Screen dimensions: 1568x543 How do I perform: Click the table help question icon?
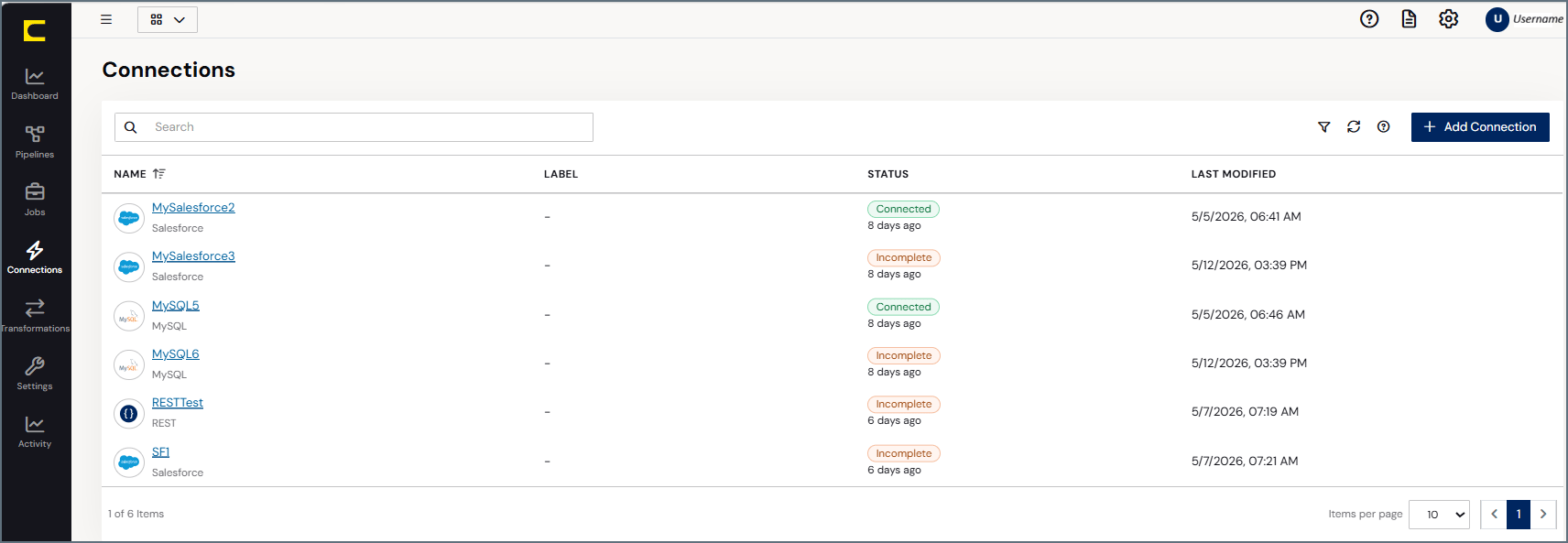[x=1384, y=127]
